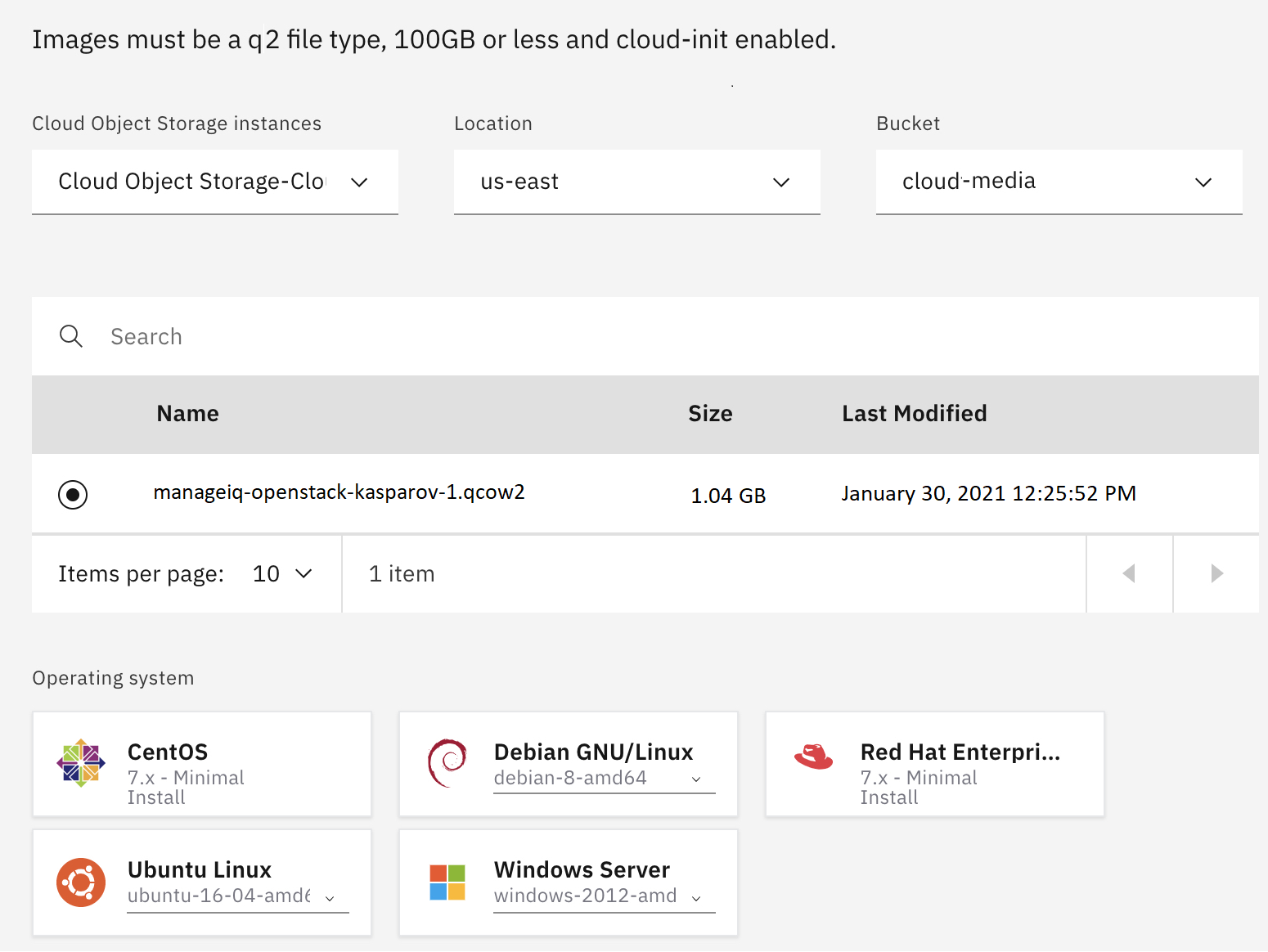Click the Size column header
The image size is (1268, 952).
pyautogui.click(x=709, y=414)
